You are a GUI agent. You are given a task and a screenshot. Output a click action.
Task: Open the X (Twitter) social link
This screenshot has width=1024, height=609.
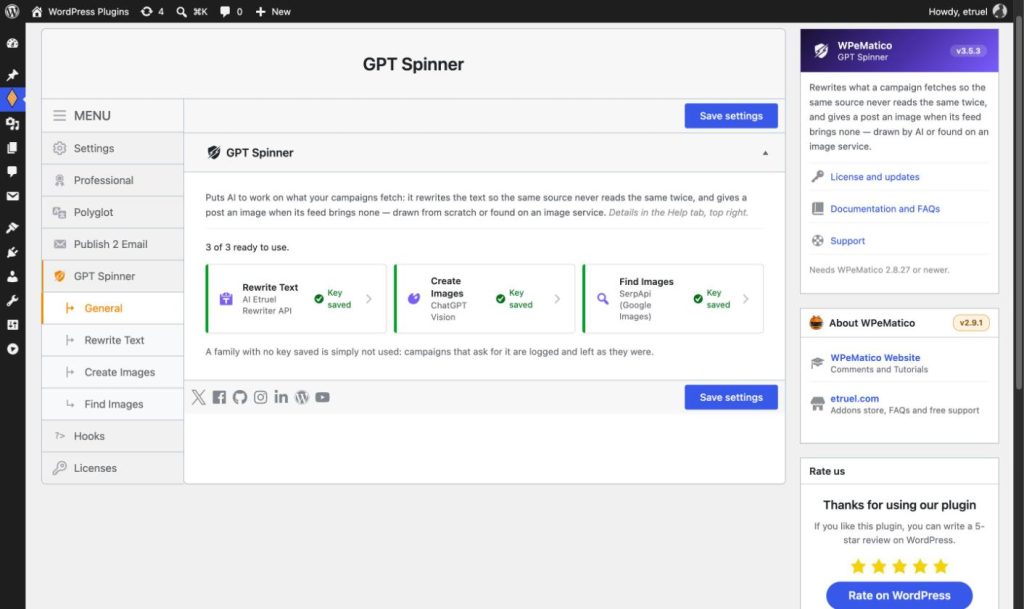199,397
